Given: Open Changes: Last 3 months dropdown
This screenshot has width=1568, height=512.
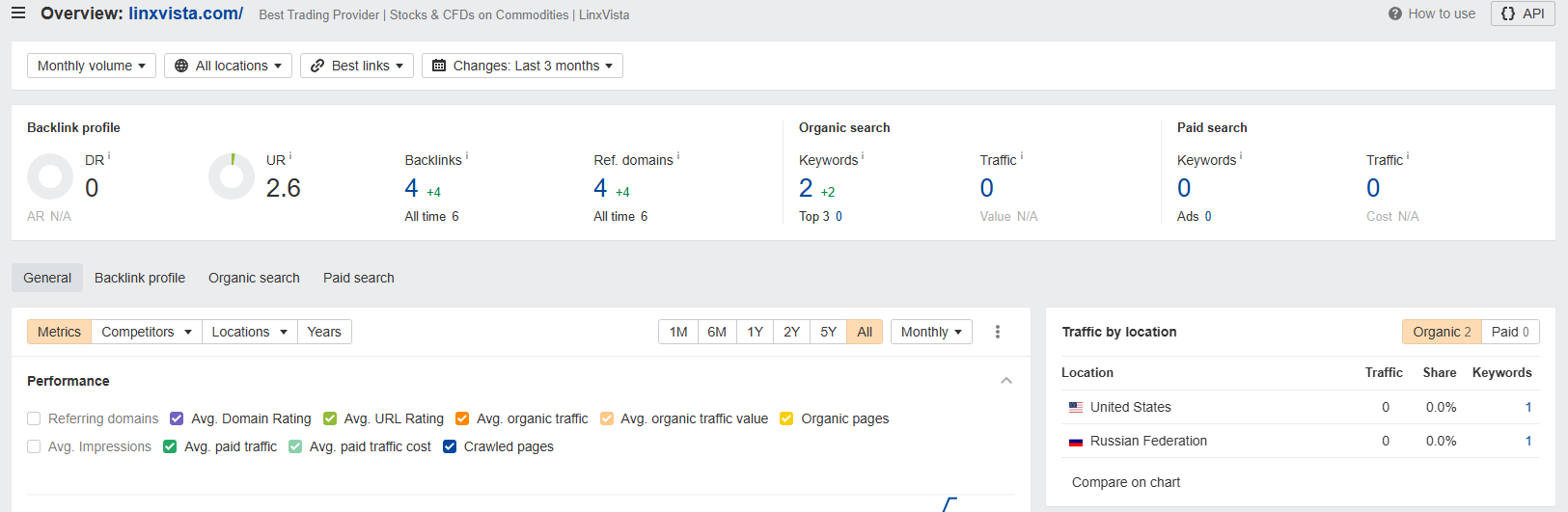Looking at the screenshot, I should [522, 66].
